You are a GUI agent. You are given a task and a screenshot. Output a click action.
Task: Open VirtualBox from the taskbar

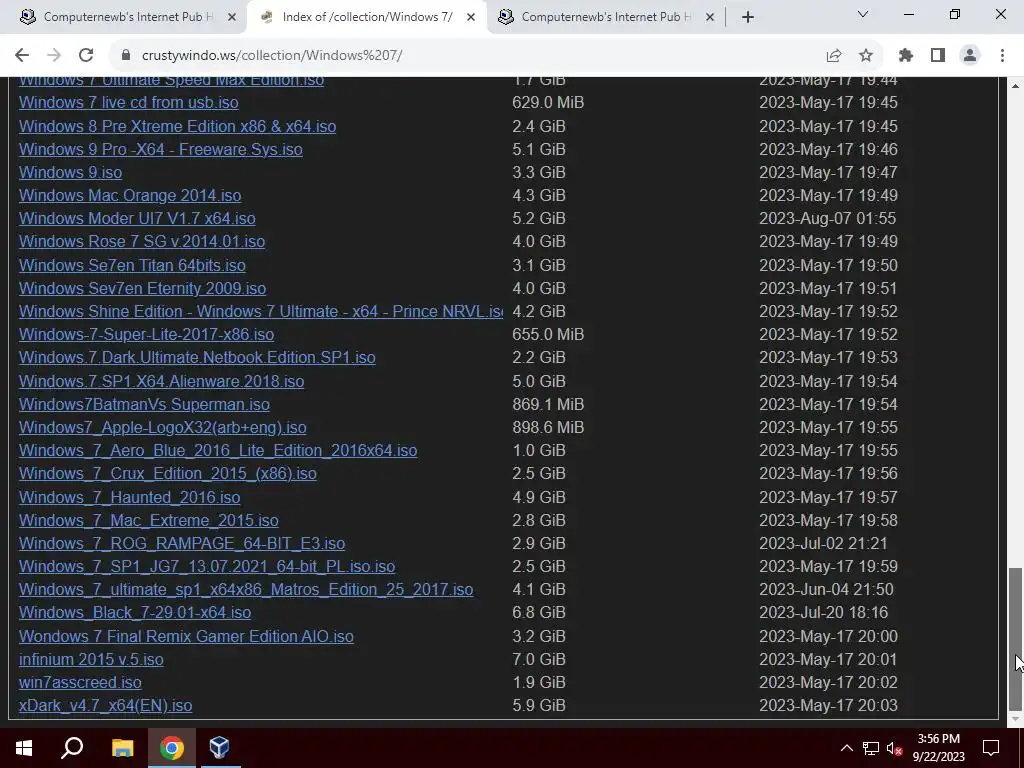click(x=219, y=748)
